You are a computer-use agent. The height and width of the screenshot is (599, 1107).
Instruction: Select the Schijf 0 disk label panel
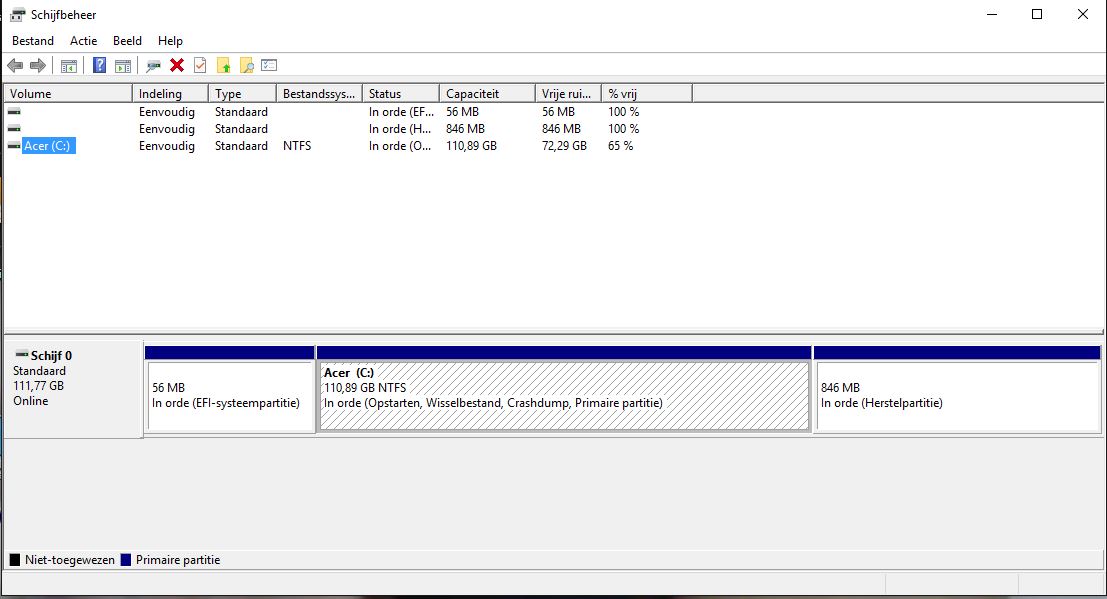tap(73, 389)
